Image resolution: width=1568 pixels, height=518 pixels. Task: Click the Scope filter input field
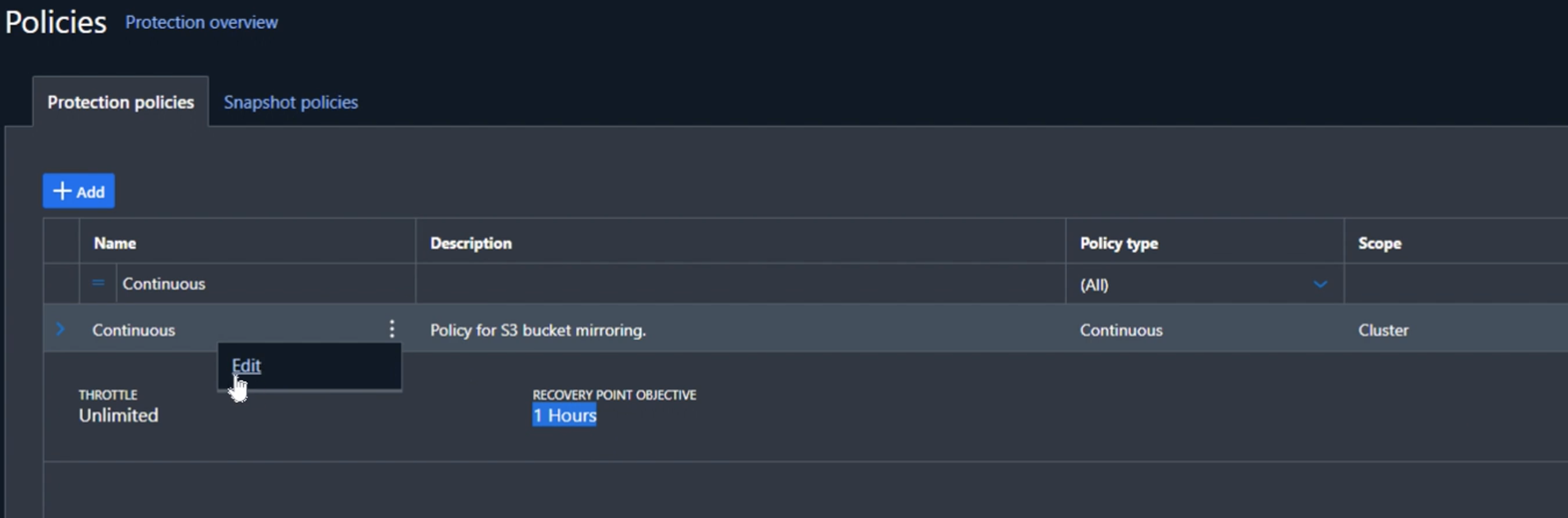[x=1455, y=284]
